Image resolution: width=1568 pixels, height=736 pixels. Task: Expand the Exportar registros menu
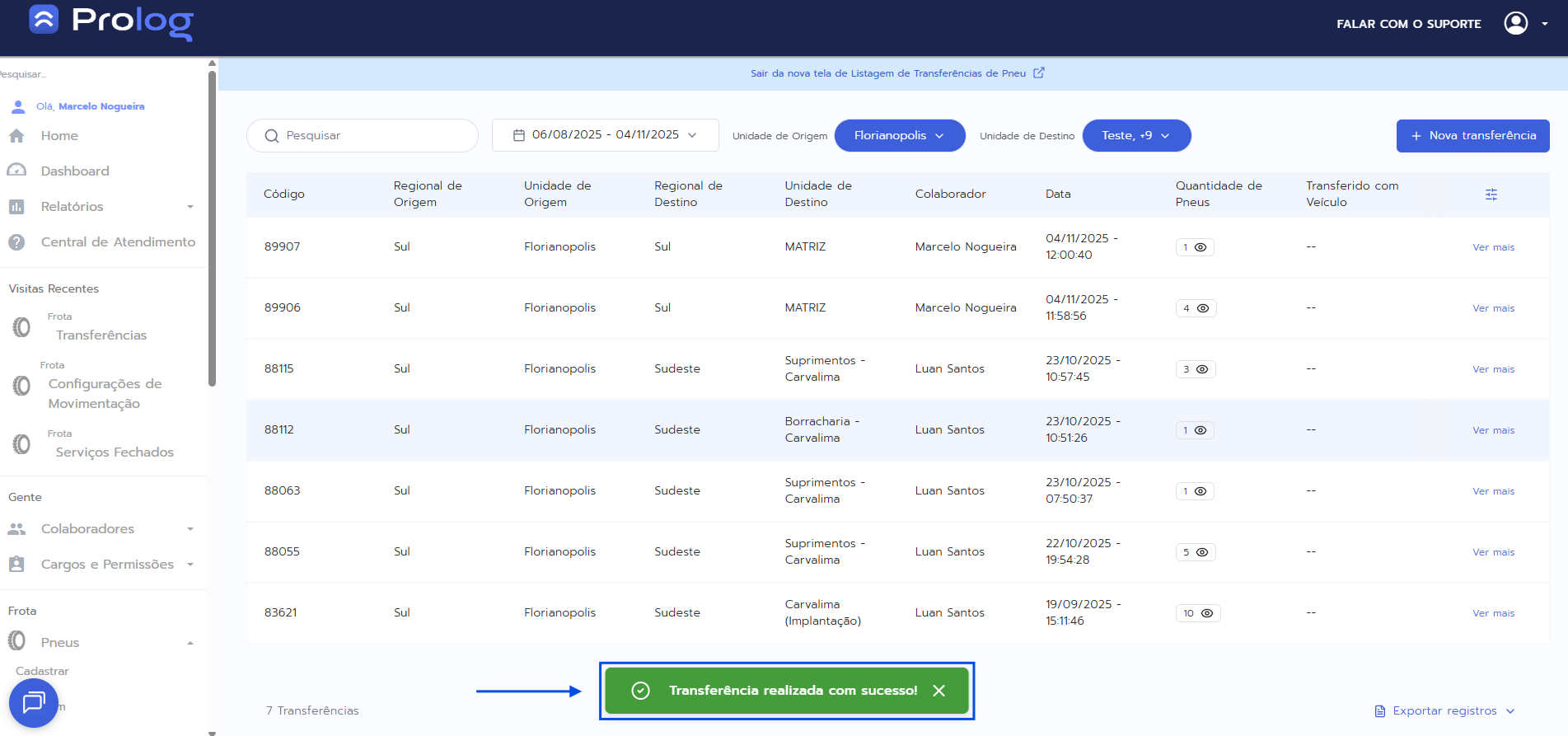pos(1445,711)
